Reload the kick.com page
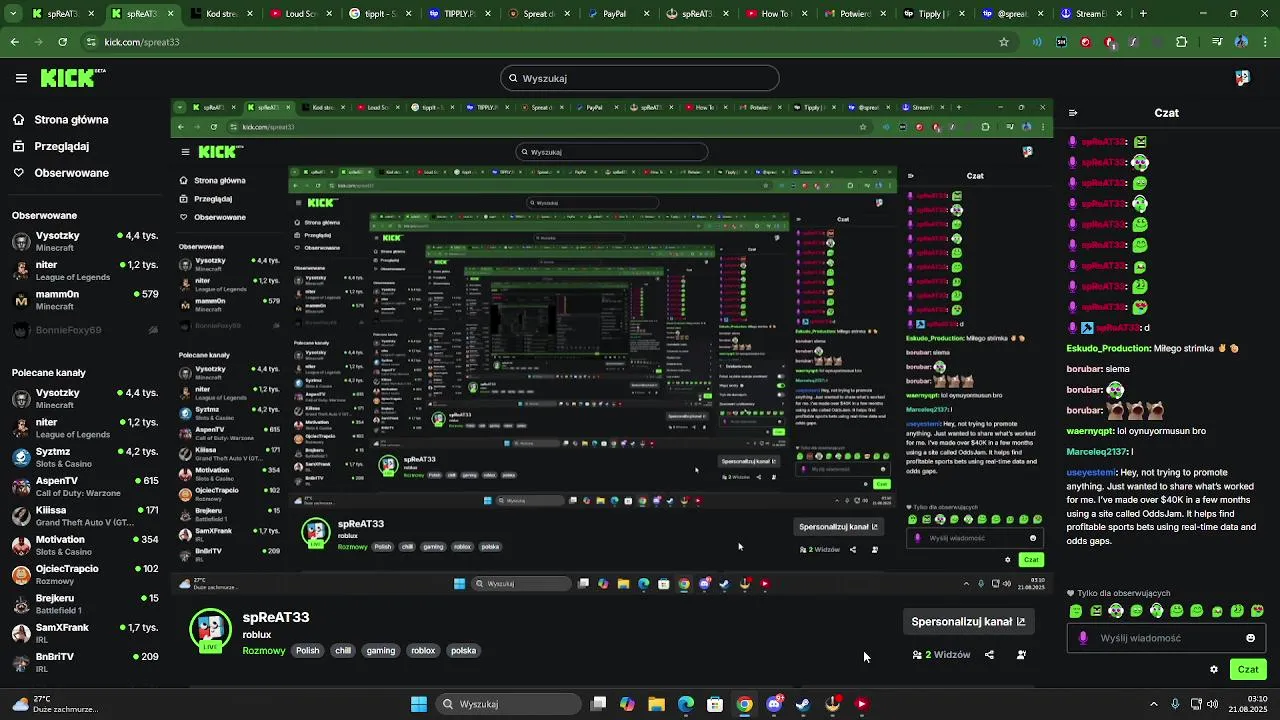Viewport: 1280px width, 720px height. coord(63,42)
